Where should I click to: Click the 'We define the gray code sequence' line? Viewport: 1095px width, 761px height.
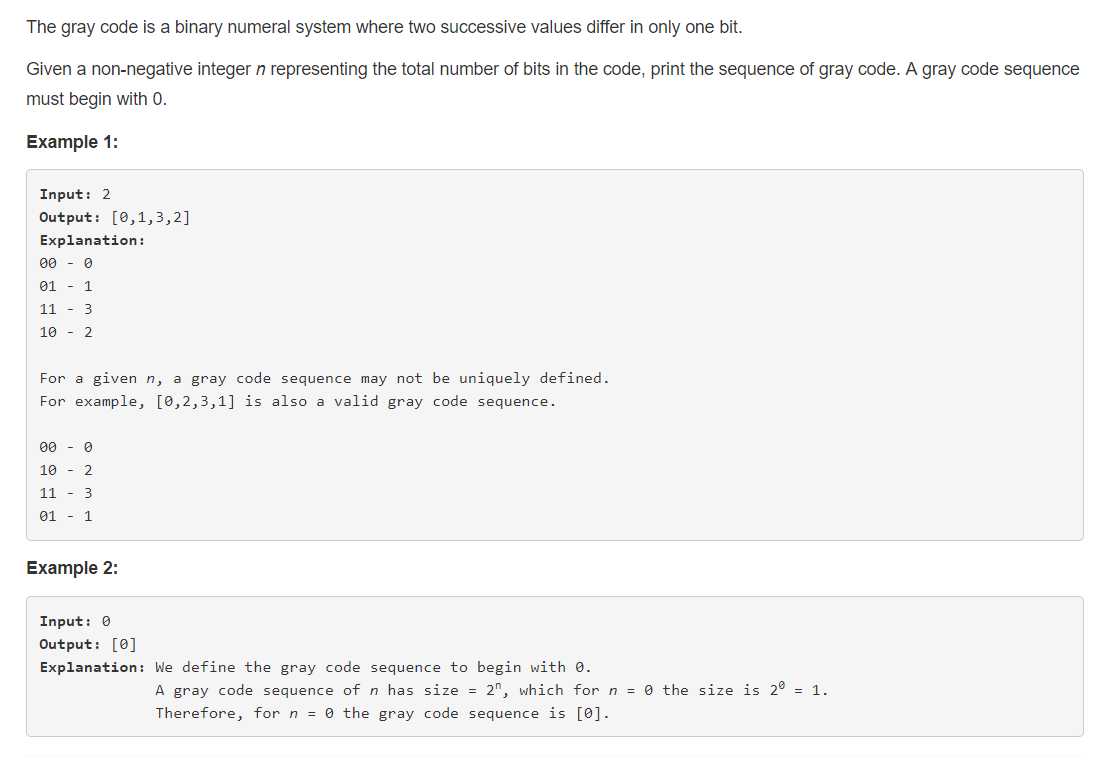coord(373,667)
